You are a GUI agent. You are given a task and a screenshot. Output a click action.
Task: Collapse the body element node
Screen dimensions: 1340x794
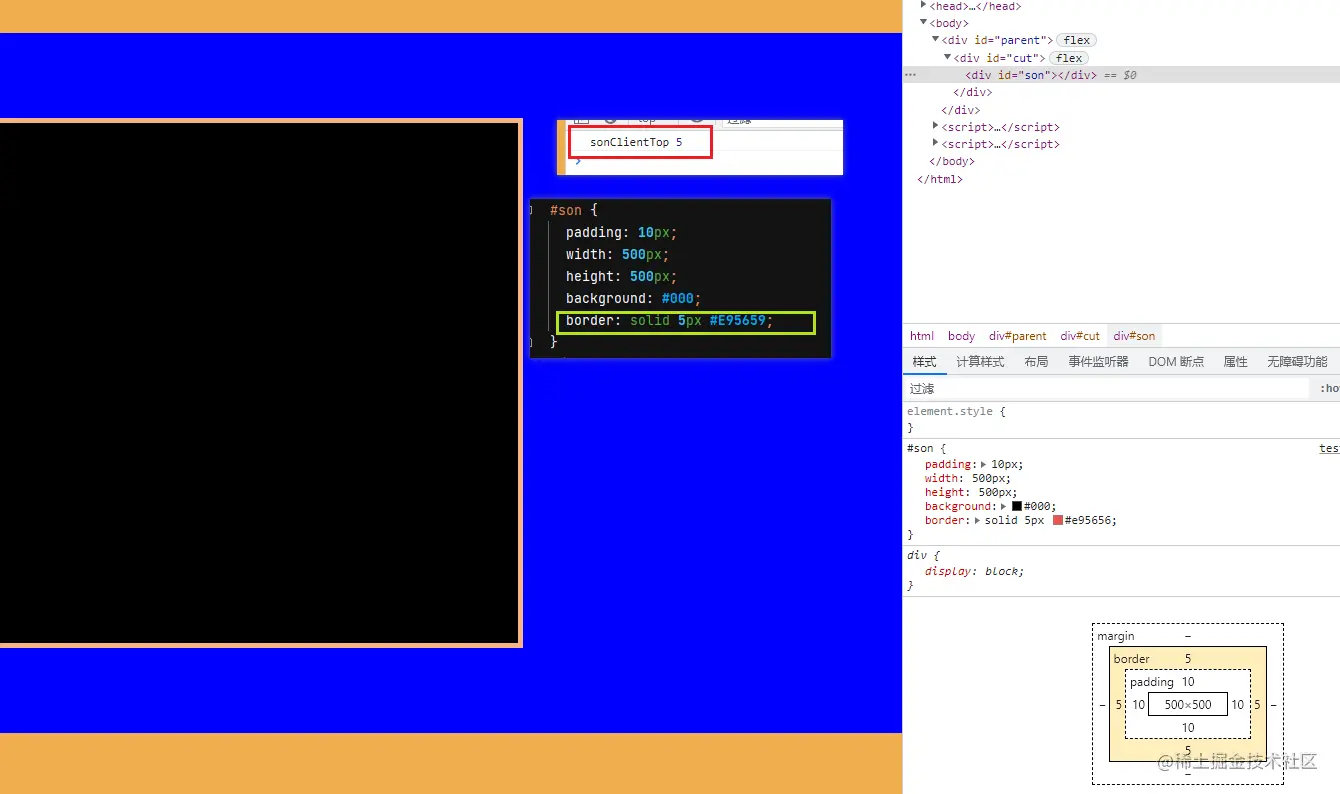[x=923, y=23]
